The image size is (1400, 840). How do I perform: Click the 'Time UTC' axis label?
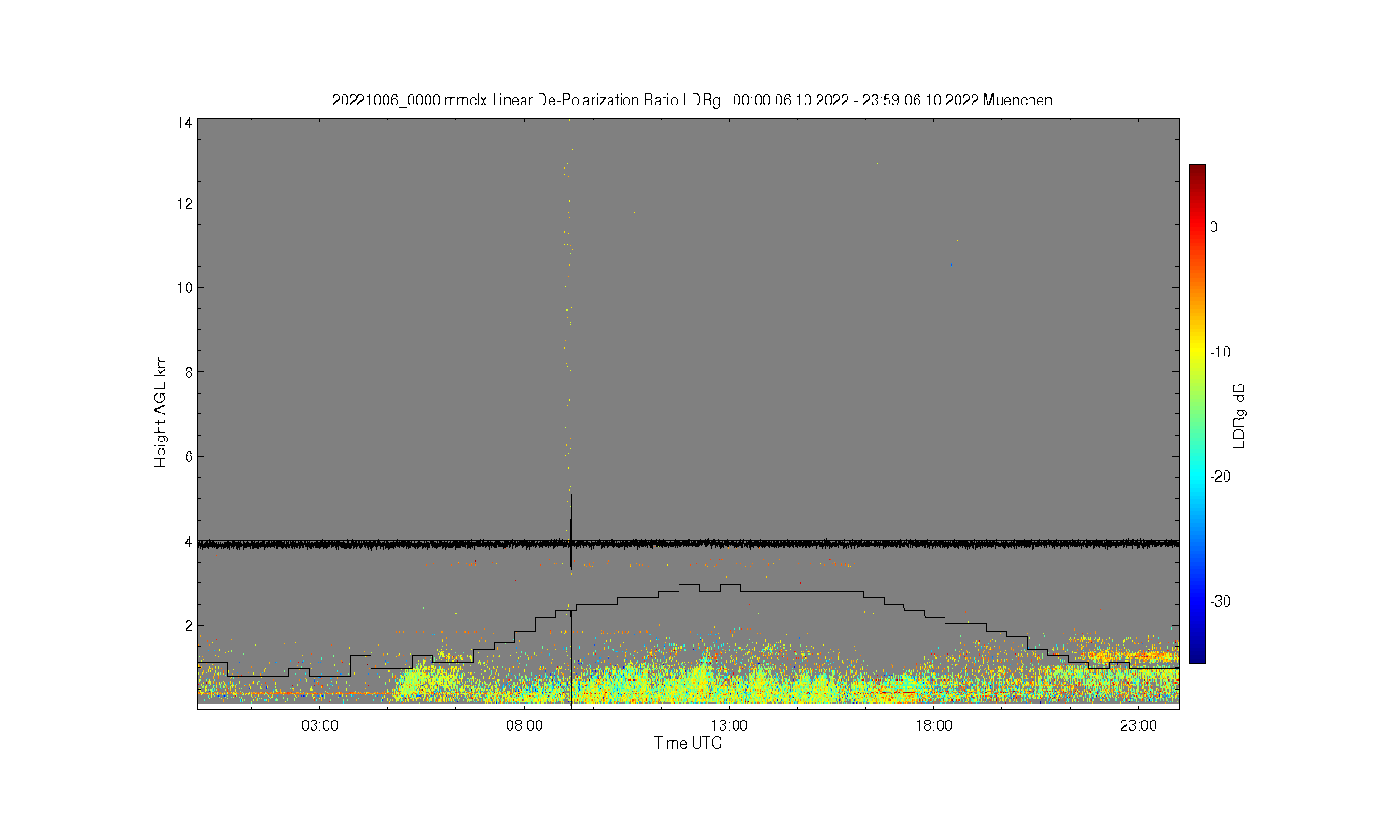[x=688, y=743]
